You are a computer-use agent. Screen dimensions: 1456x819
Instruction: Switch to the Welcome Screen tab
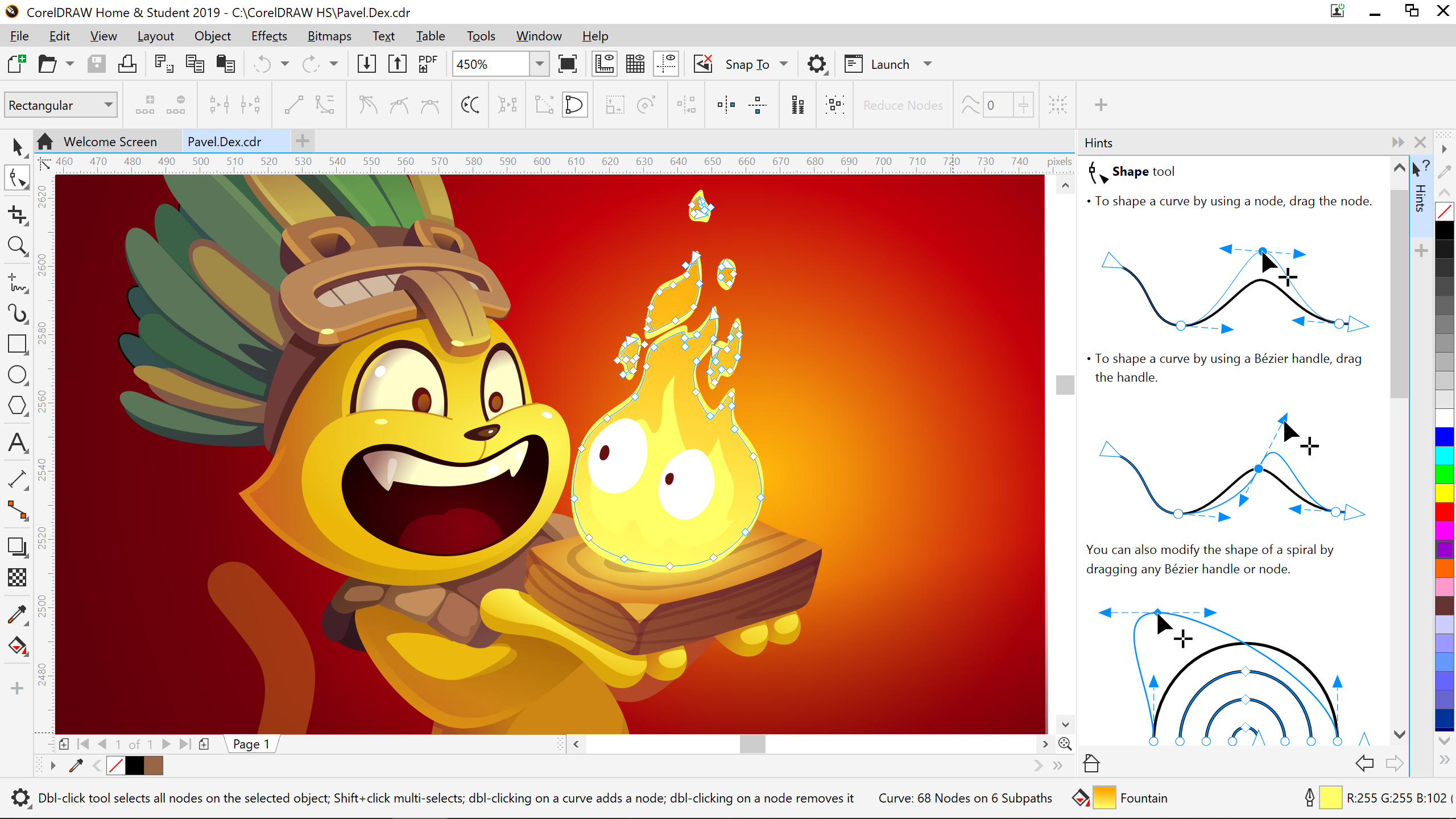[110, 142]
